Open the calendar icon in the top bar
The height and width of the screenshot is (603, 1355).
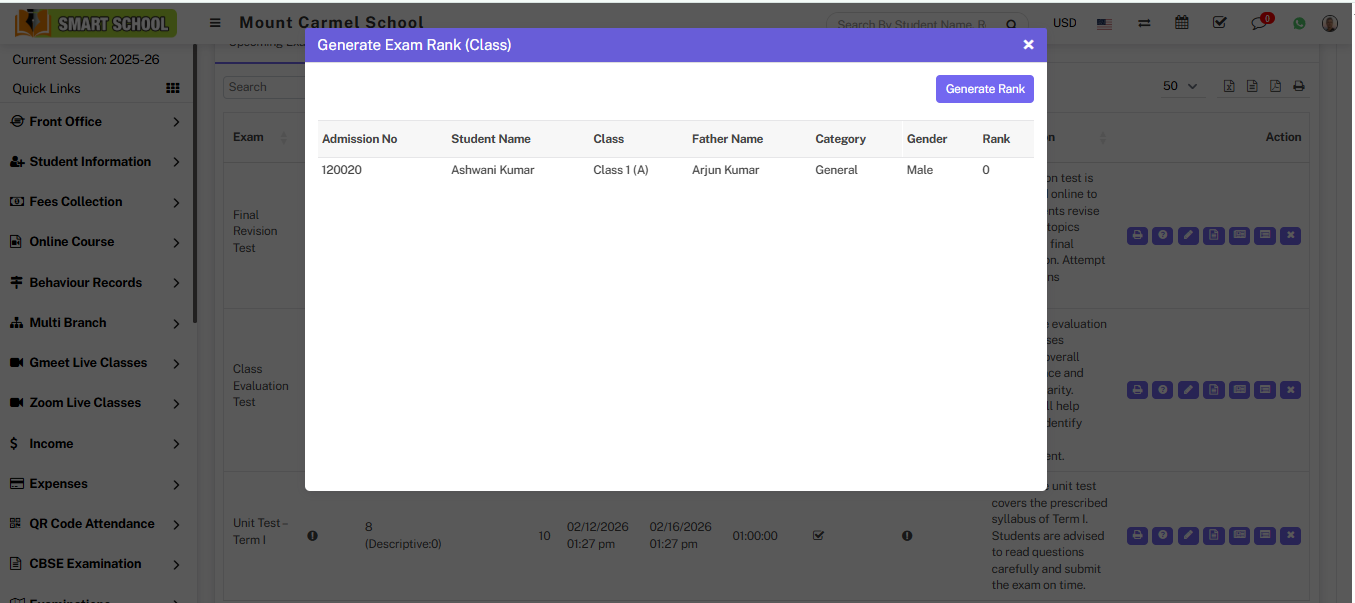click(x=1181, y=23)
